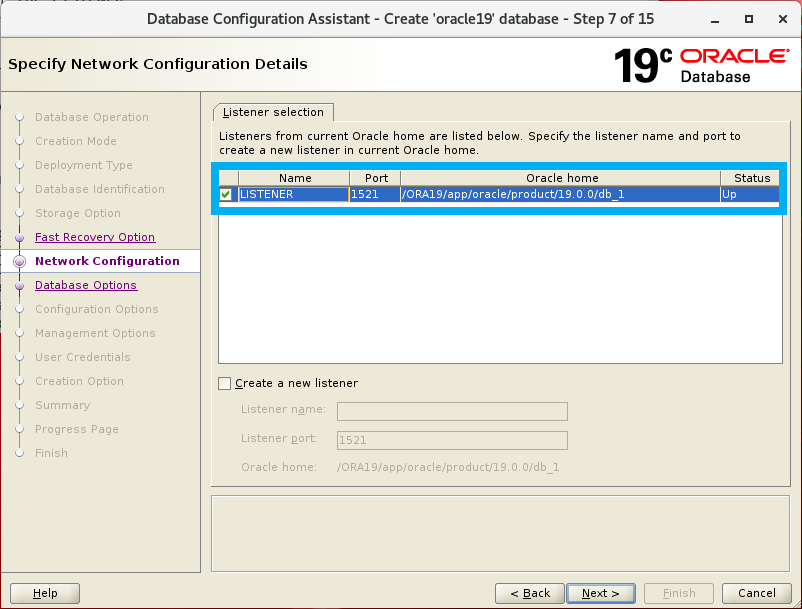
Task: Click the User Credentials step
Action: tap(83, 357)
